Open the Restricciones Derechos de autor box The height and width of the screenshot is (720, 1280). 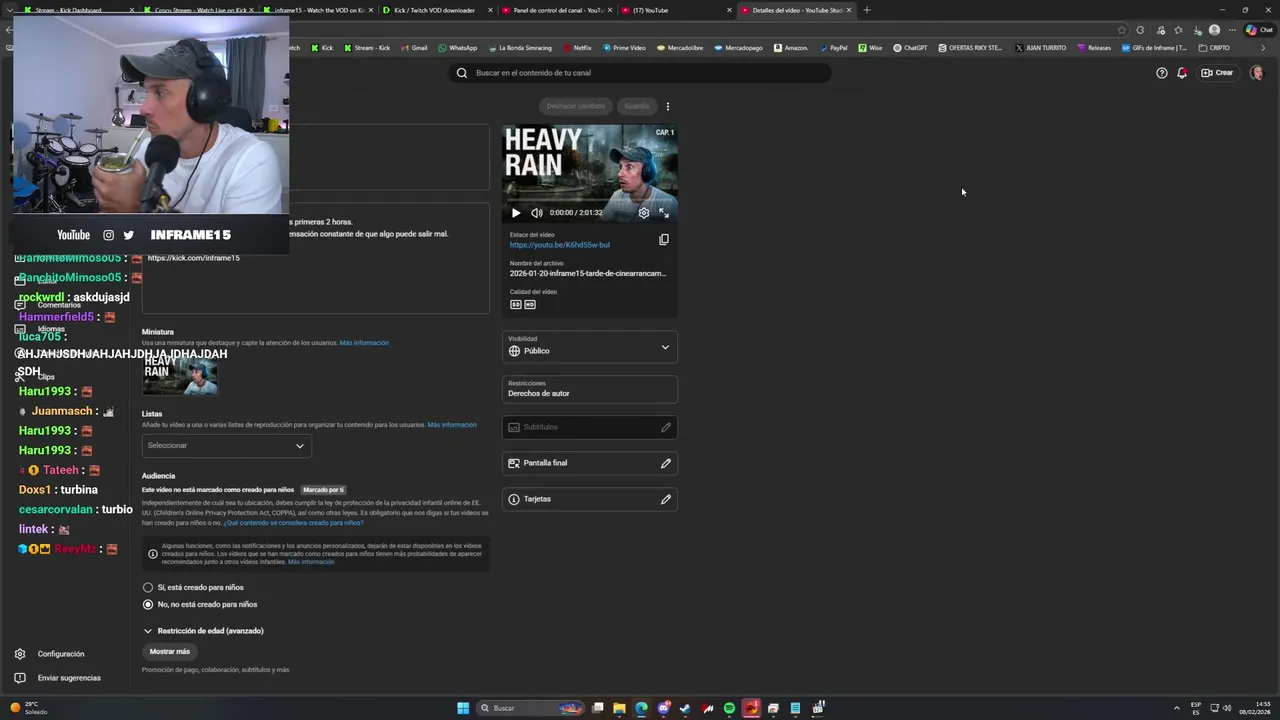tap(590, 389)
